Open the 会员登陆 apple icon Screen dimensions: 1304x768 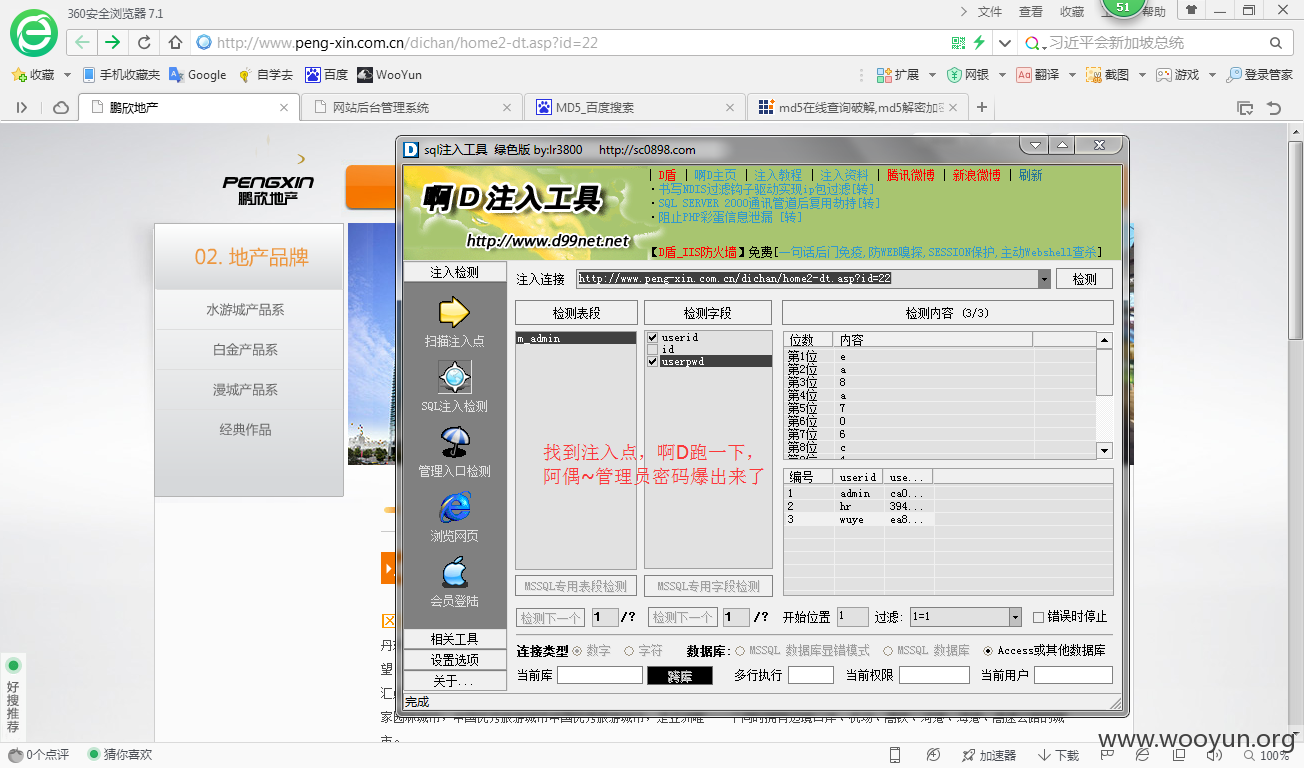454,572
